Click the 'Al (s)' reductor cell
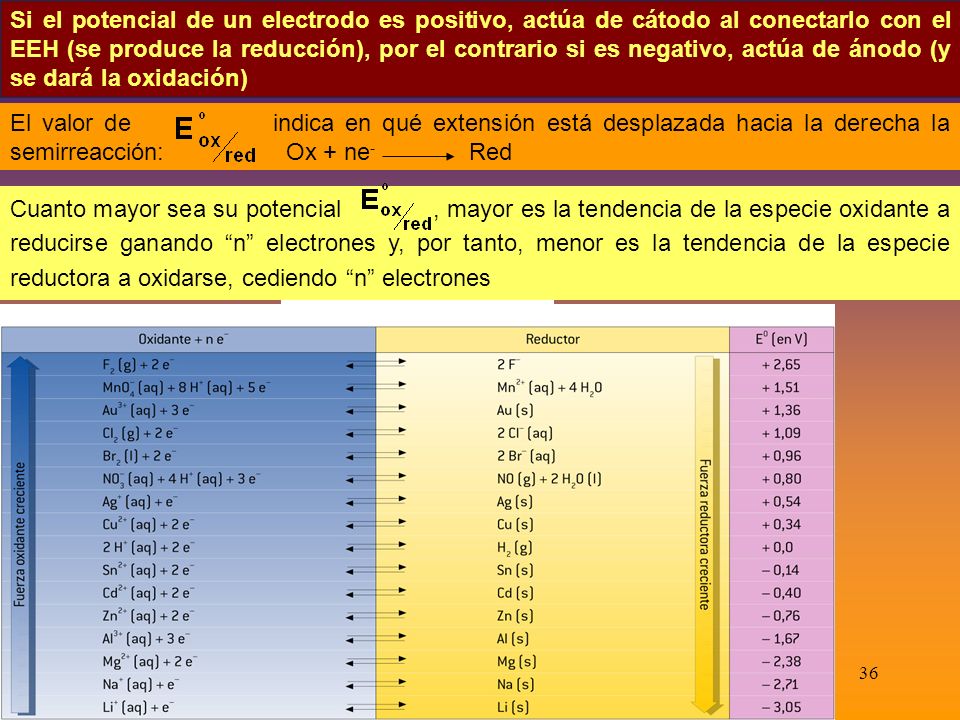Screen dimensions: 960x720 click(512, 639)
